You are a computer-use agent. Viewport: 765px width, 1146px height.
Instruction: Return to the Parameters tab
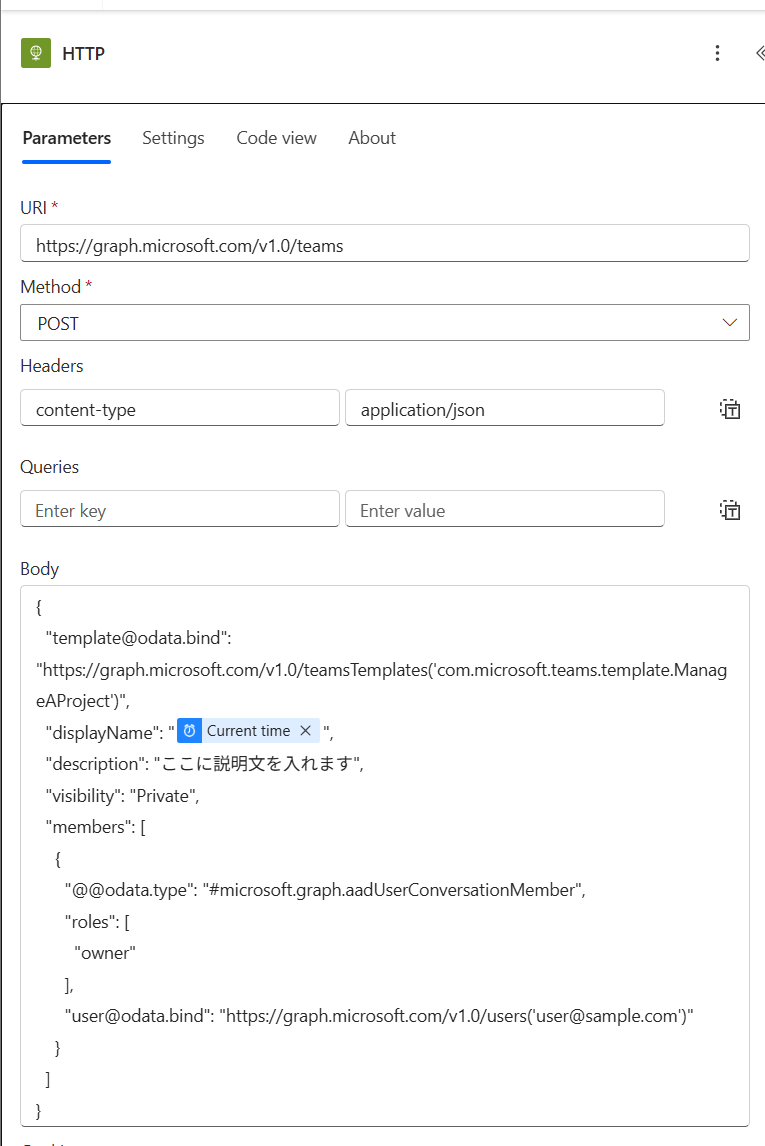tap(66, 138)
